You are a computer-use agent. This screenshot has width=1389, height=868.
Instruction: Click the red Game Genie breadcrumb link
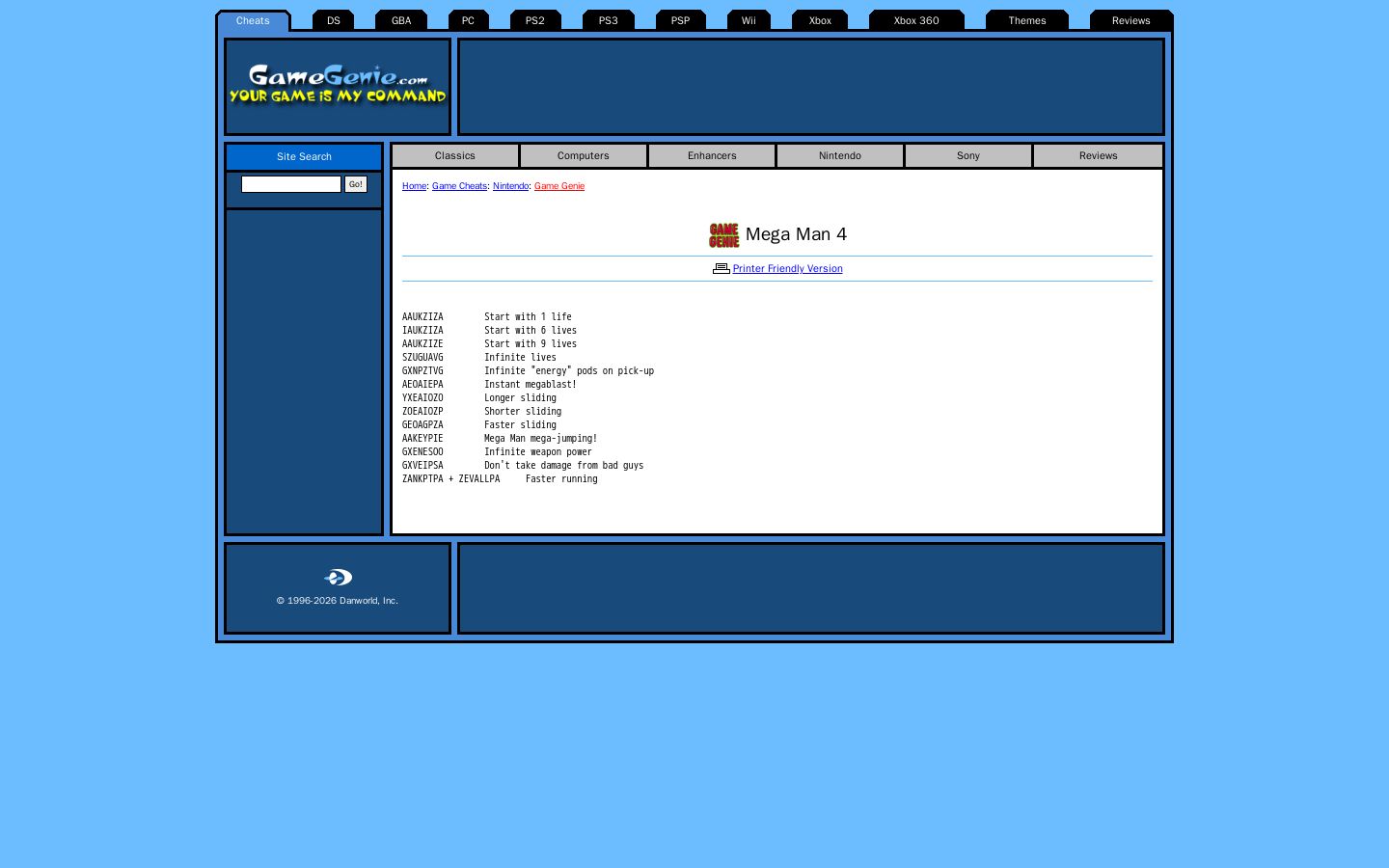559,186
